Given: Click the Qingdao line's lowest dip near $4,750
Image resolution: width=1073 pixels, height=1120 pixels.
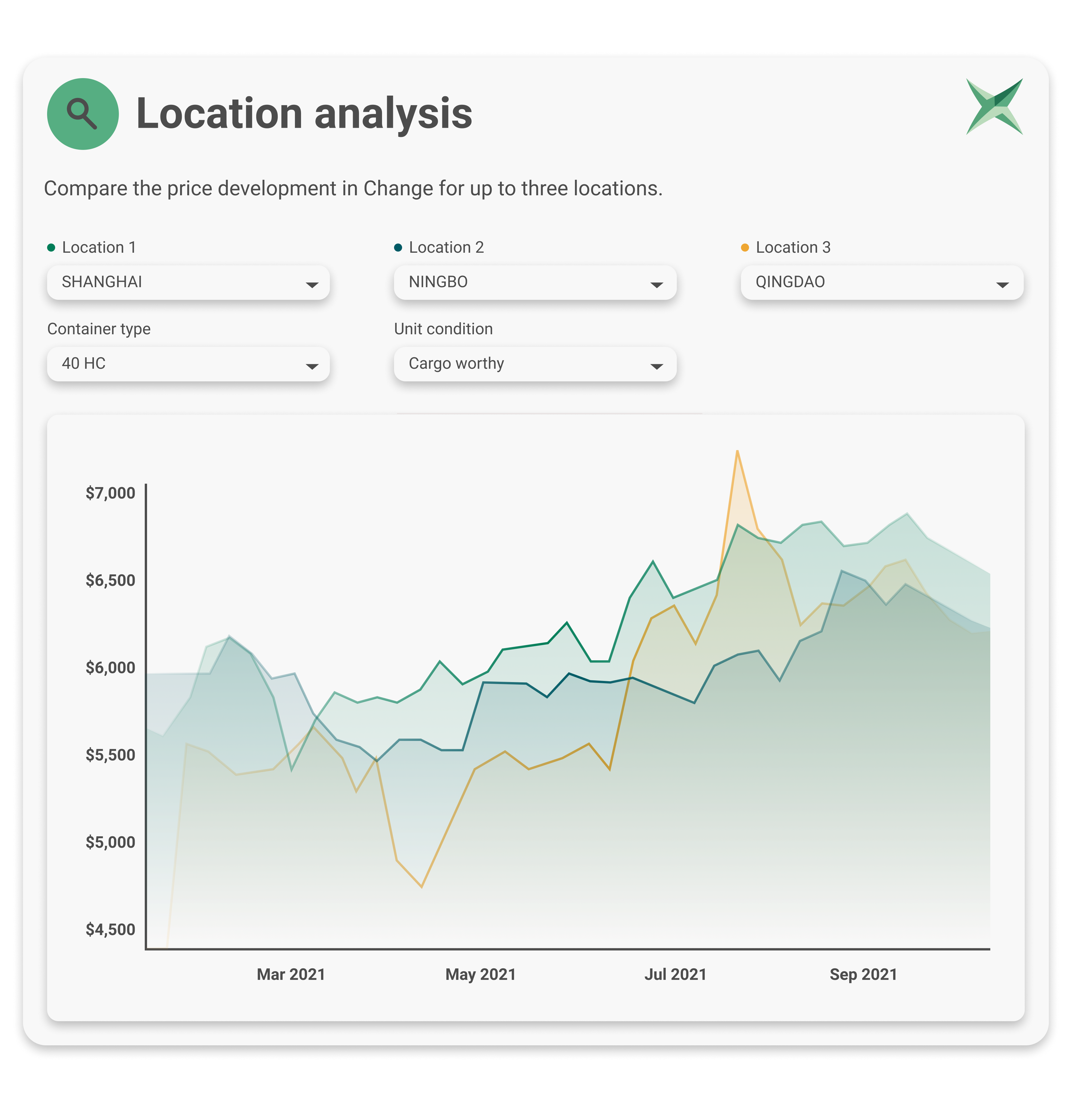Looking at the screenshot, I should coord(422,886).
